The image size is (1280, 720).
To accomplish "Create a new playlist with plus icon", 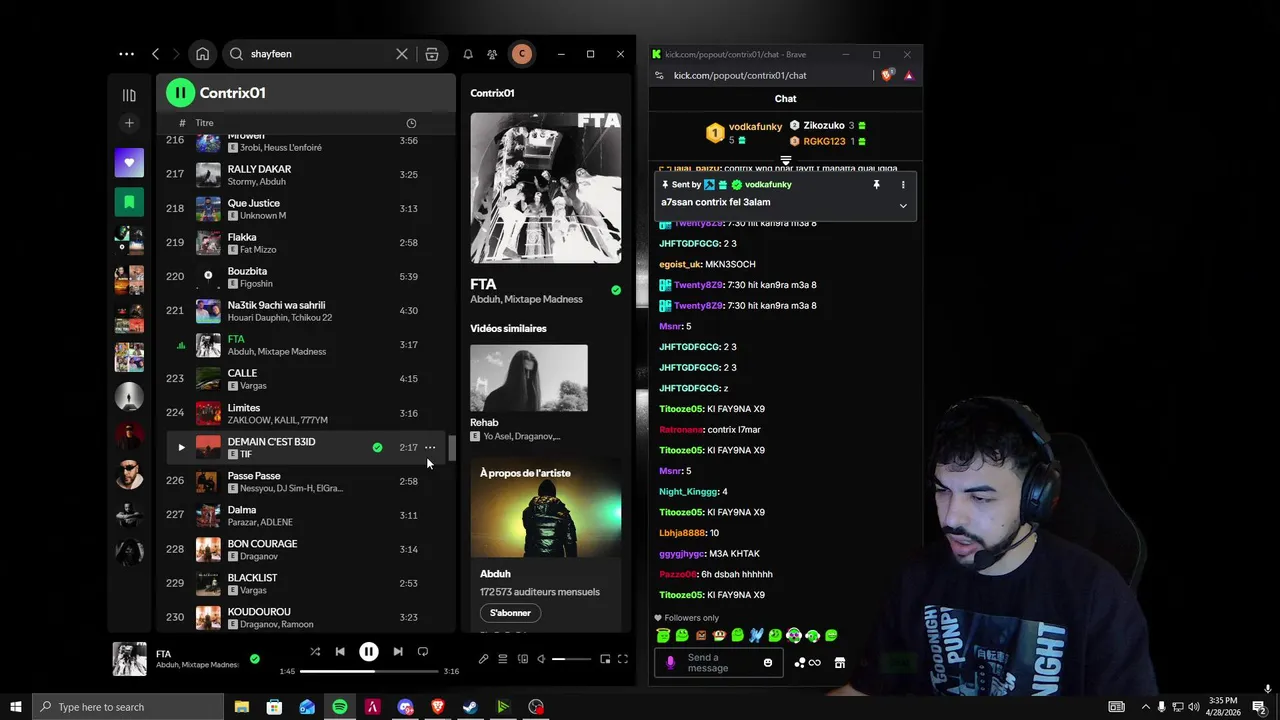I will [x=129, y=123].
